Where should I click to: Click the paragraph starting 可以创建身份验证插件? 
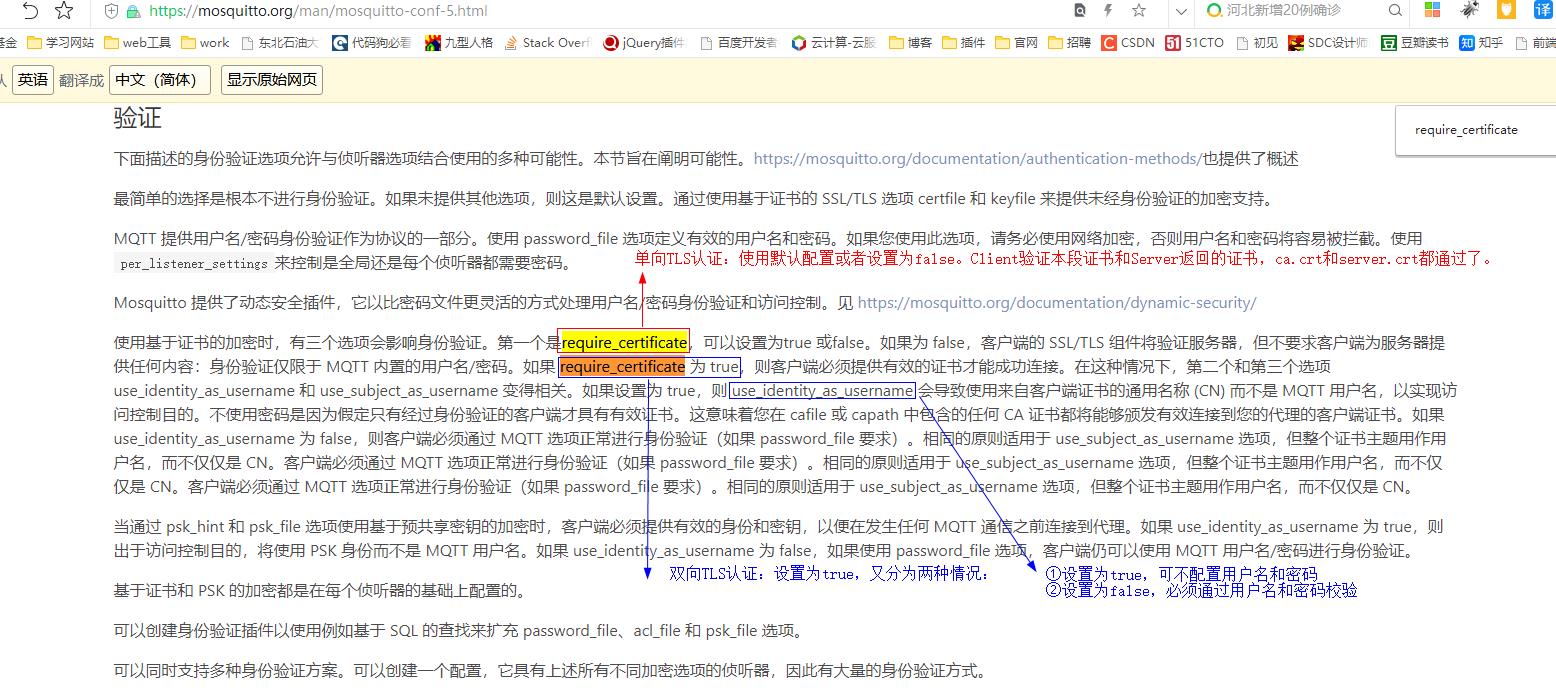coord(458,631)
